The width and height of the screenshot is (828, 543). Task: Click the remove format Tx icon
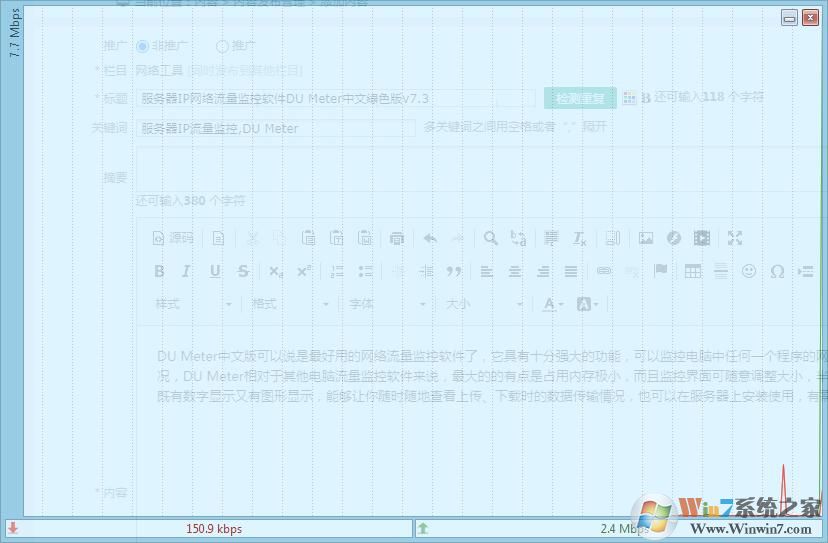click(579, 238)
